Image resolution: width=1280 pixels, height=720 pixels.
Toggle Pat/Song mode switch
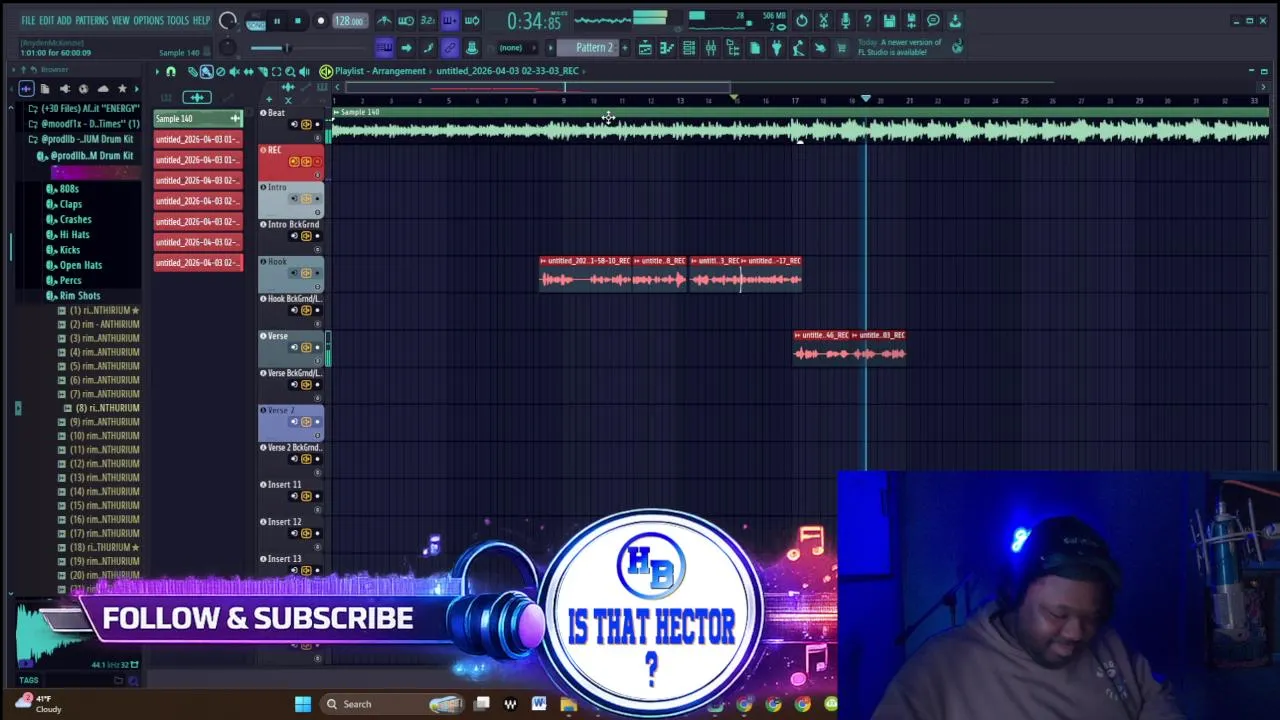pos(256,21)
